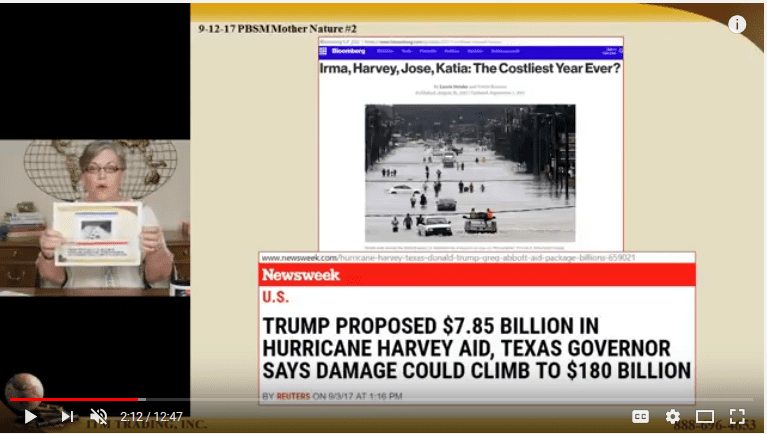Image resolution: width=767 pixels, height=434 pixels.
Task: Click the newsweek.com URL line
Action: (x=448, y=257)
